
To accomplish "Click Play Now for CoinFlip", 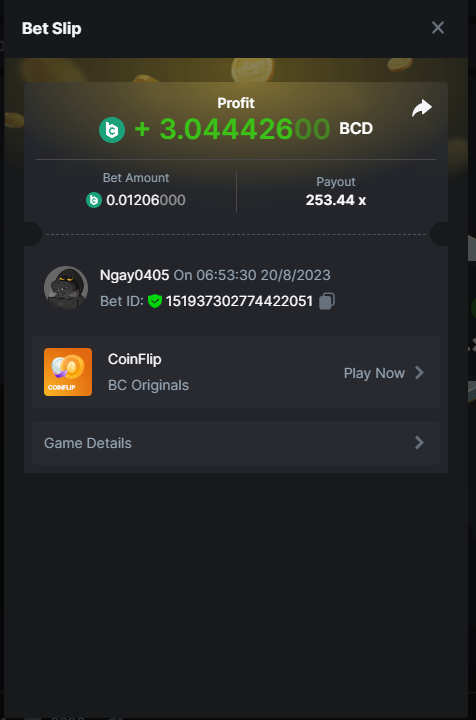I will point(374,373).
